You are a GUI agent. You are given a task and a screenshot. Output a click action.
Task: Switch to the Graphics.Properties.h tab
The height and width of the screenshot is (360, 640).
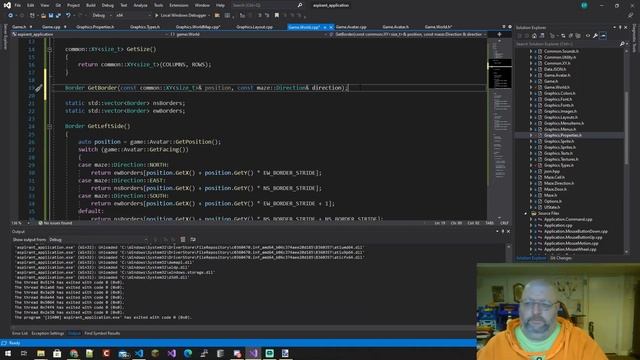pyautogui.click(x=96, y=27)
